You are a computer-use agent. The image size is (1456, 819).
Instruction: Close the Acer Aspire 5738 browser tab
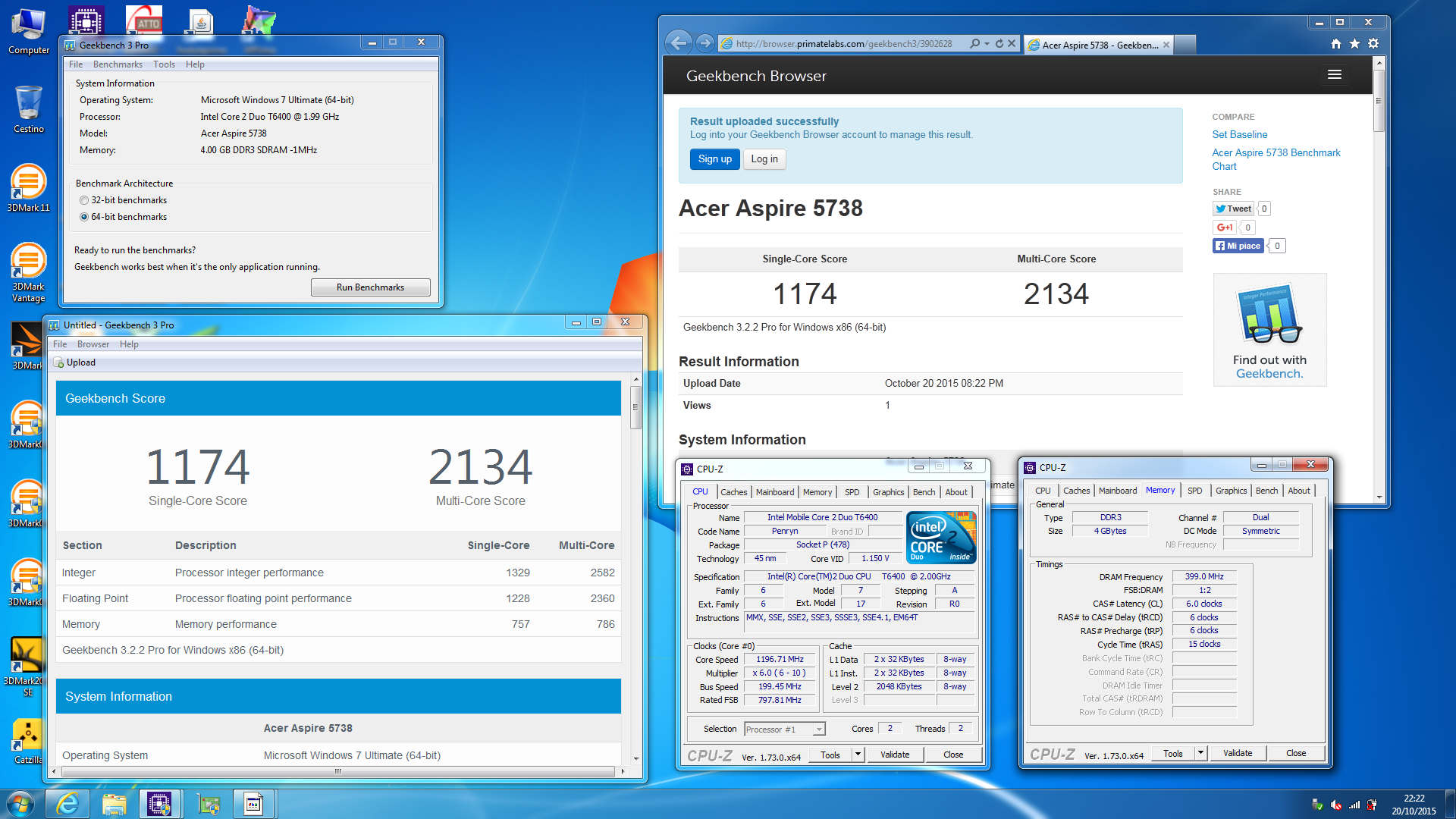point(1166,45)
